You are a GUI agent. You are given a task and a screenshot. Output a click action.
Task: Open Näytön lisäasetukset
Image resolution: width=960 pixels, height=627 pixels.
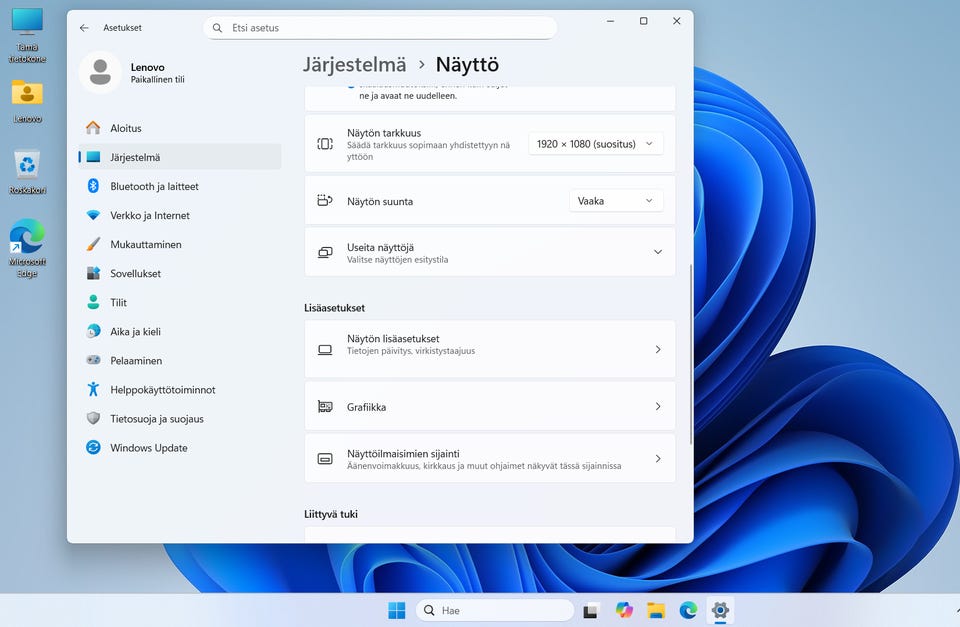tap(489, 349)
